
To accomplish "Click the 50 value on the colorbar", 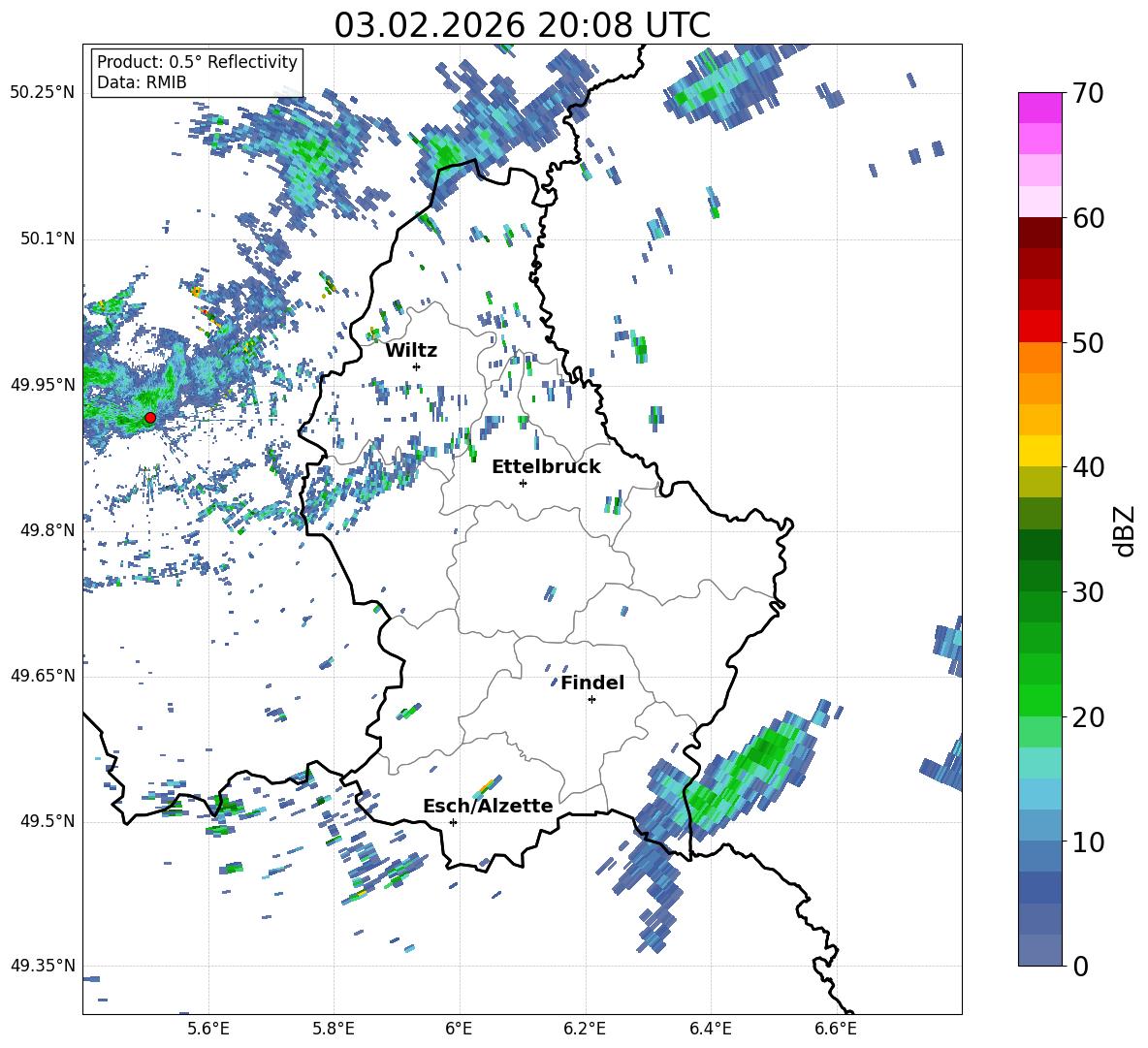I will (1088, 342).
